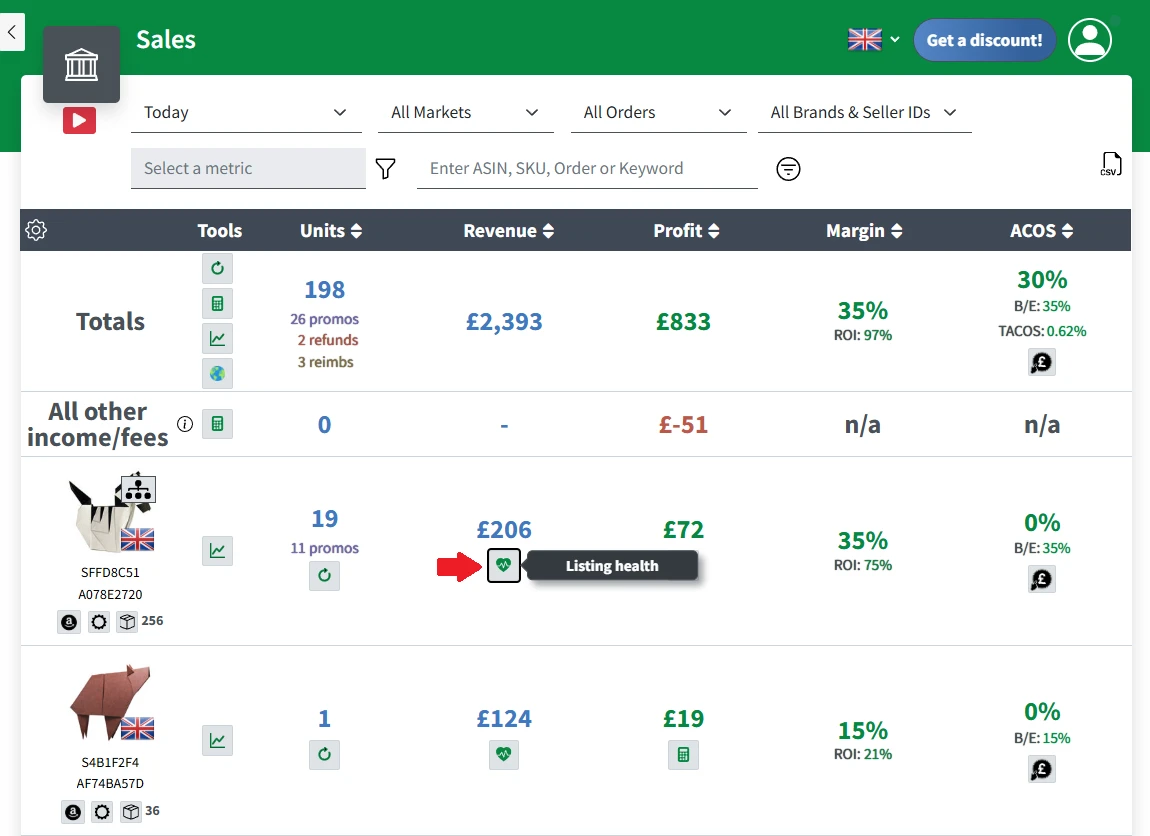Click the globe icon in Totals tools
Screen dimensions: 1150x836
coord(217,374)
